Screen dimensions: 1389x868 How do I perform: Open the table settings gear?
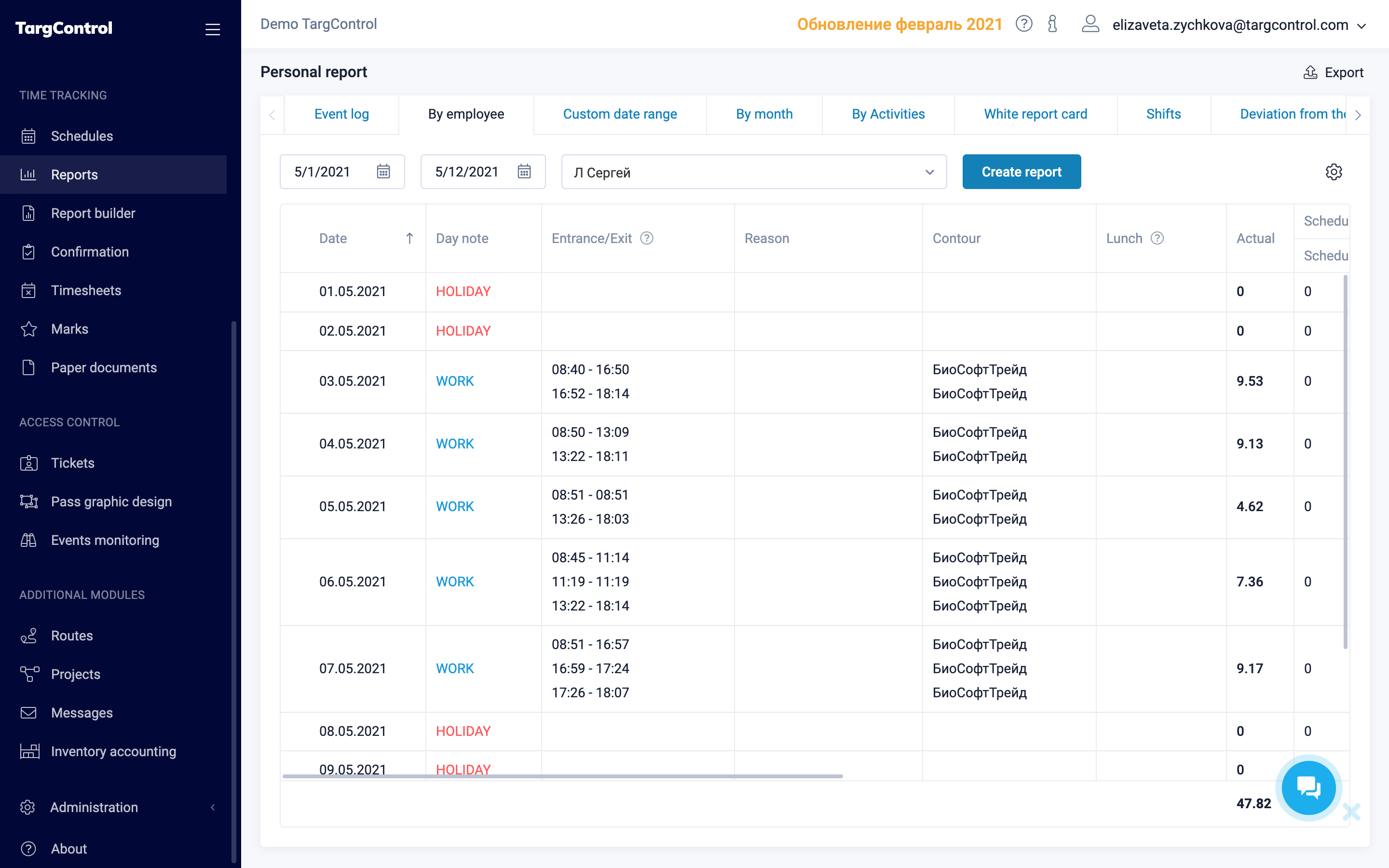[x=1334, y=172]
